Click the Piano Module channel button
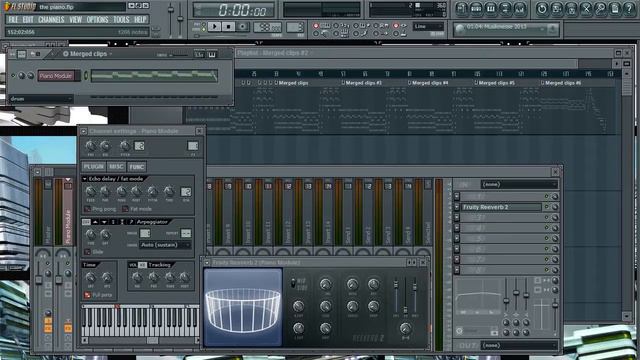This screenshot has height=360, width=640. click(56, 76)
